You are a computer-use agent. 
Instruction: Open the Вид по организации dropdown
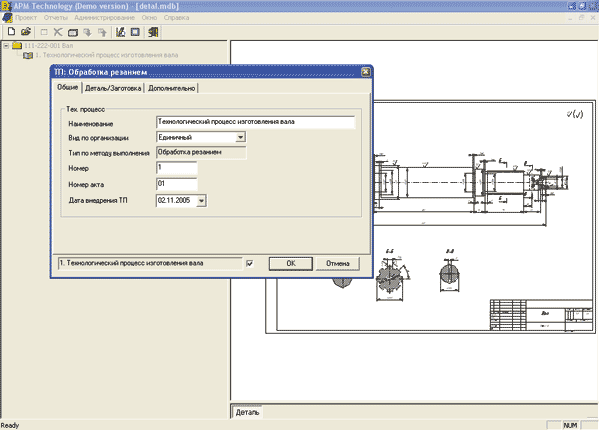(241, 137)
